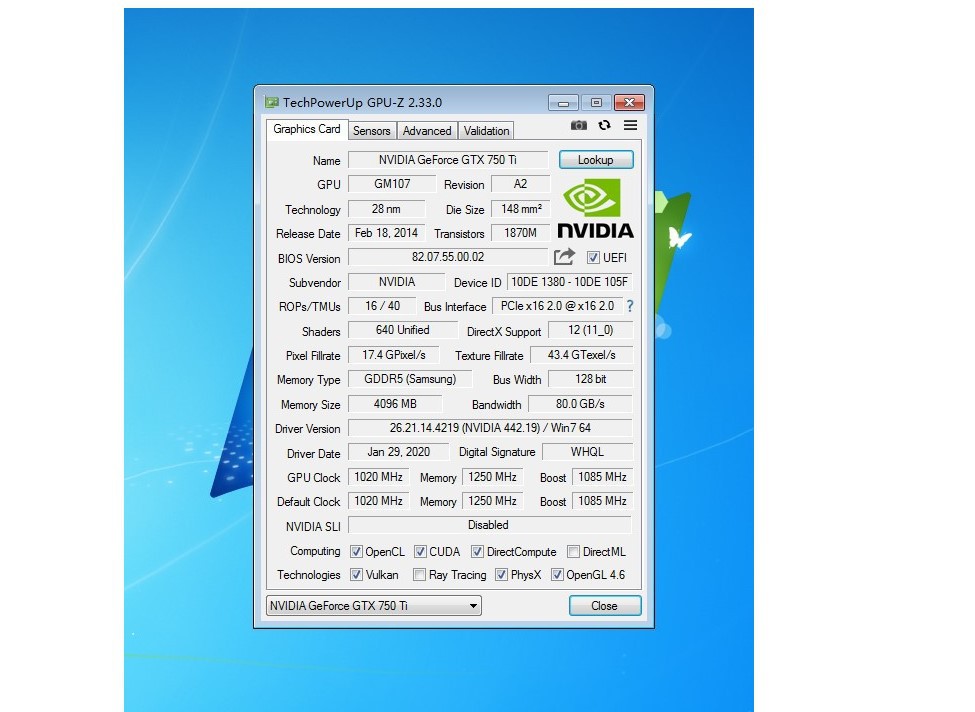The height and width of the screenshot is (712, 975).
Task: Open the Advanced tab
Action: [427, 131]
